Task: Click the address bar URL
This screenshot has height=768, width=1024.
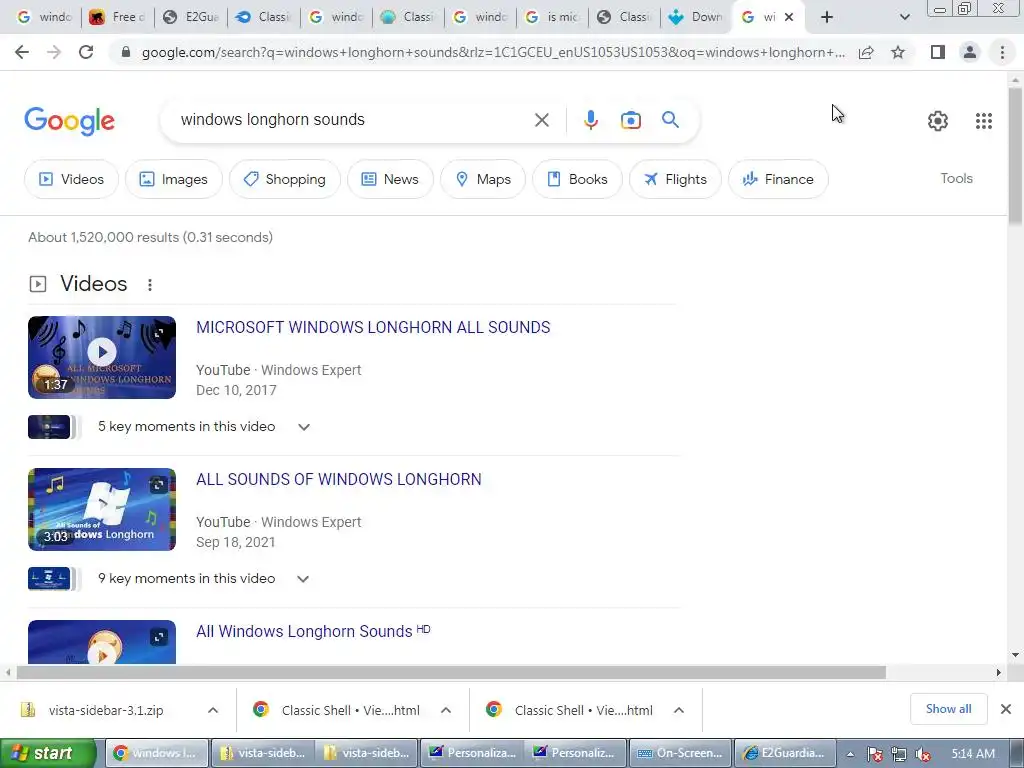Action: tap(493, 52)
